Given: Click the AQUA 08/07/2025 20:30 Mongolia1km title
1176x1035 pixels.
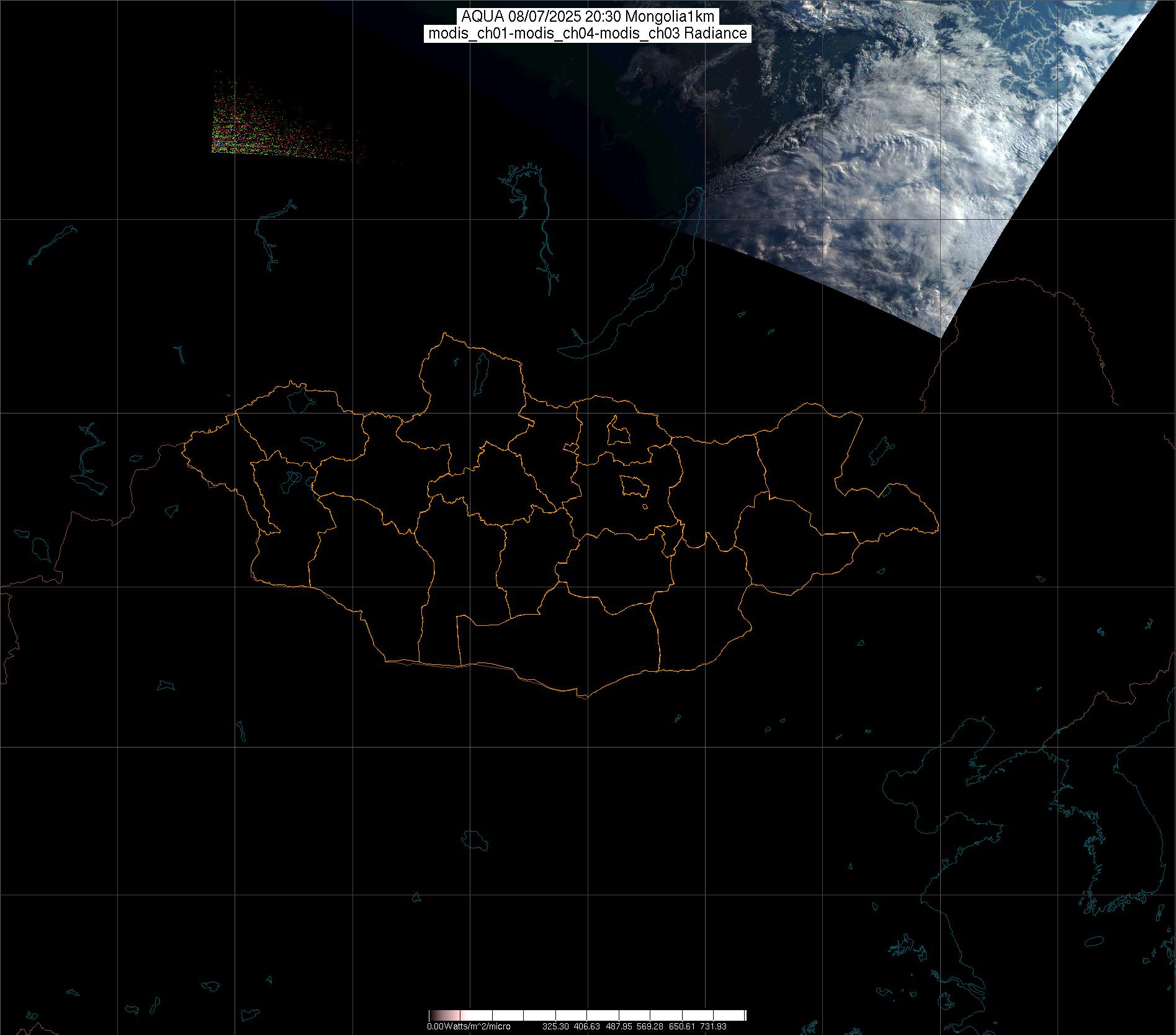Looking at the screenshot, I should pyautogui.click(x=587, y=17).
